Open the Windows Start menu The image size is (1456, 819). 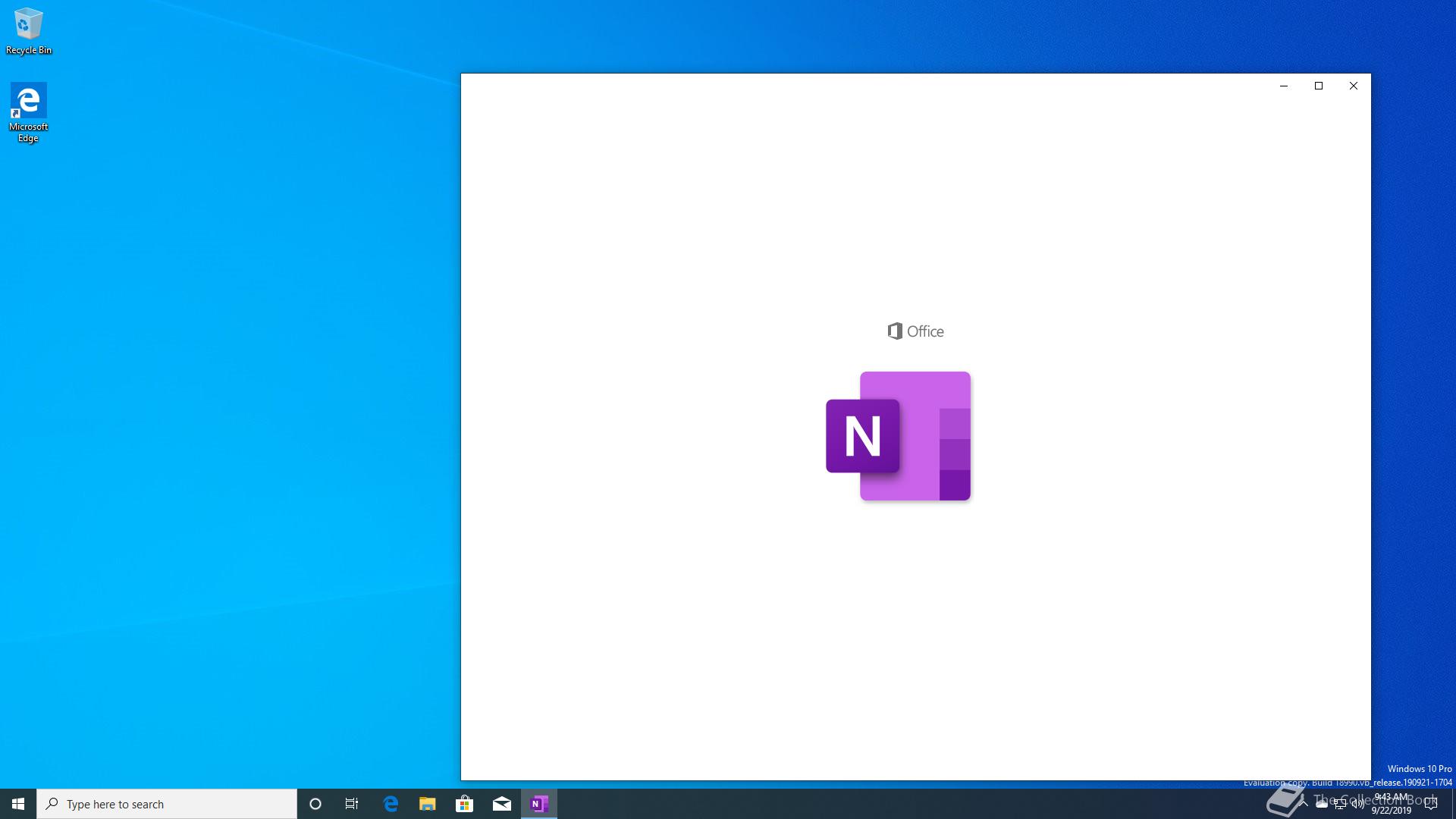tap(18, 804)
